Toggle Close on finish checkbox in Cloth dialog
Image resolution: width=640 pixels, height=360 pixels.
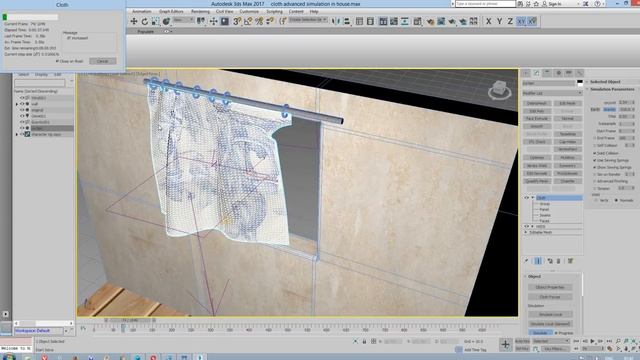tap(57, 61)
